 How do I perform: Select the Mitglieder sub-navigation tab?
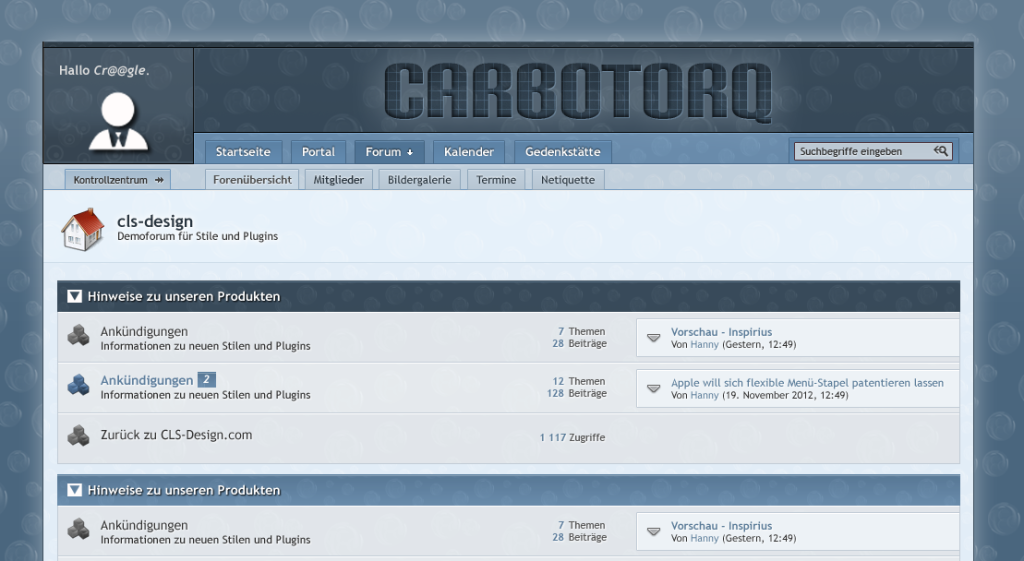click(338, 180)
